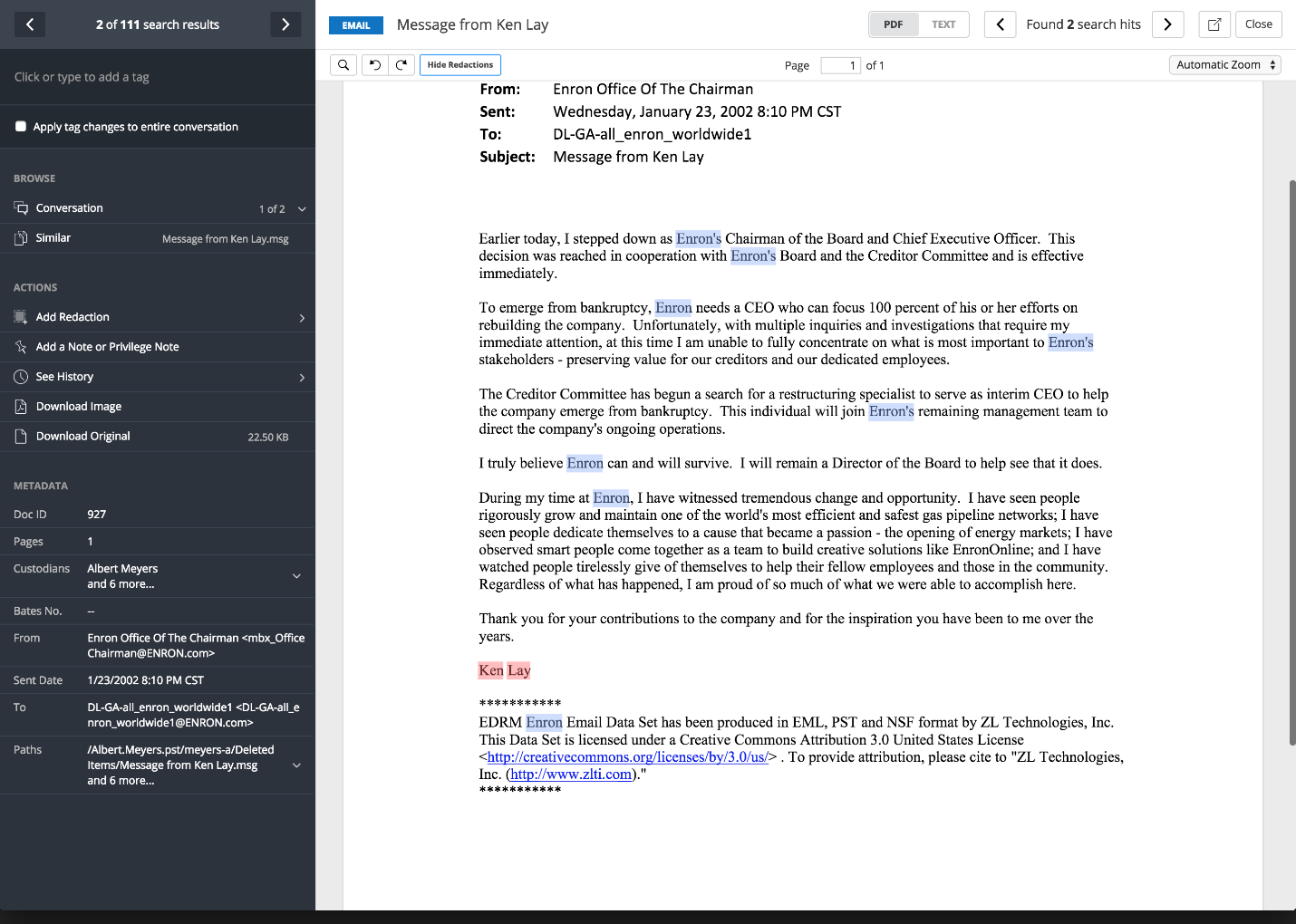
Task: Click the Add a Note pin icon
Action: (21, 347)
